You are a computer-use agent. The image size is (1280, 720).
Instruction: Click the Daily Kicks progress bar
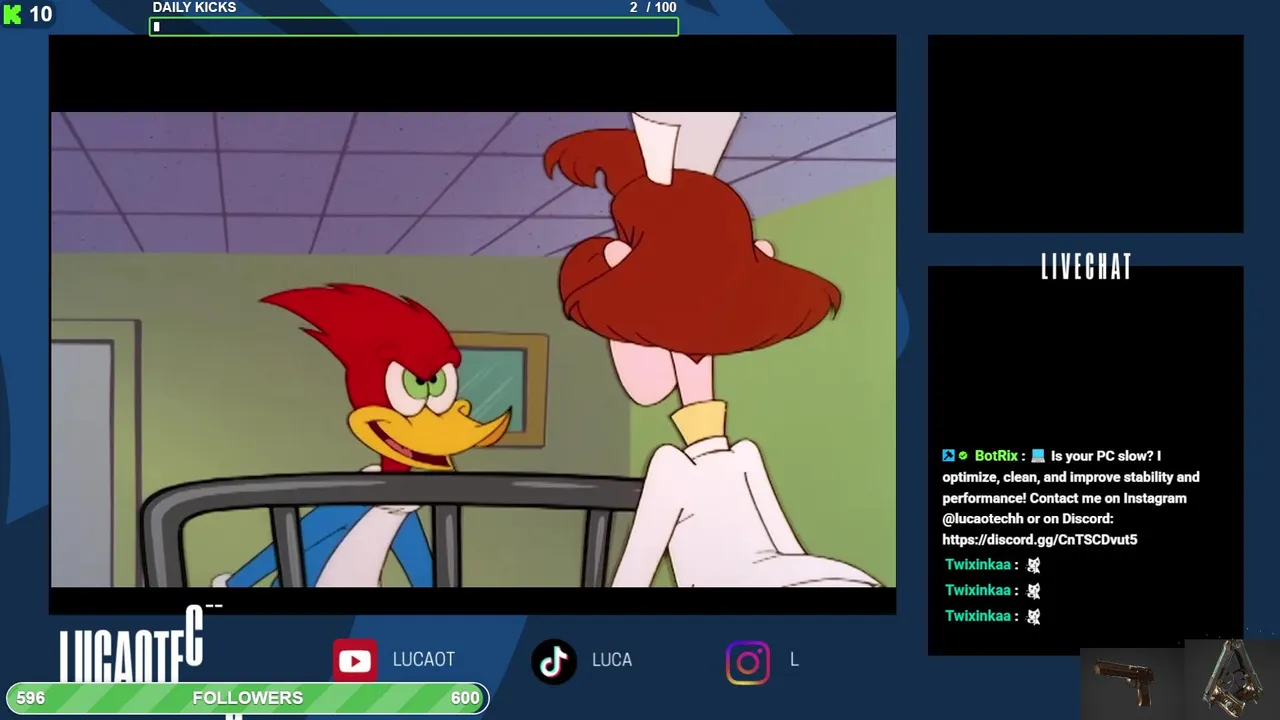414,27
